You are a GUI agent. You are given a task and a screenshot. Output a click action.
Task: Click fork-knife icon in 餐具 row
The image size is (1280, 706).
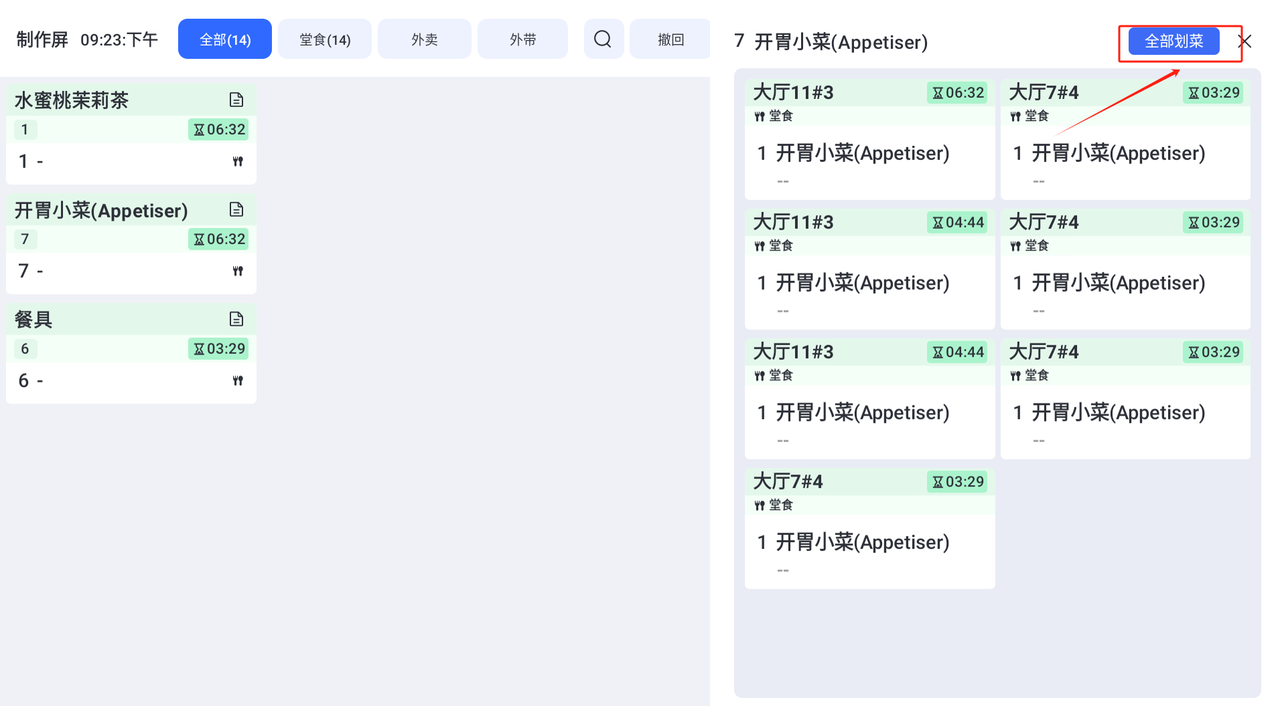238,380
